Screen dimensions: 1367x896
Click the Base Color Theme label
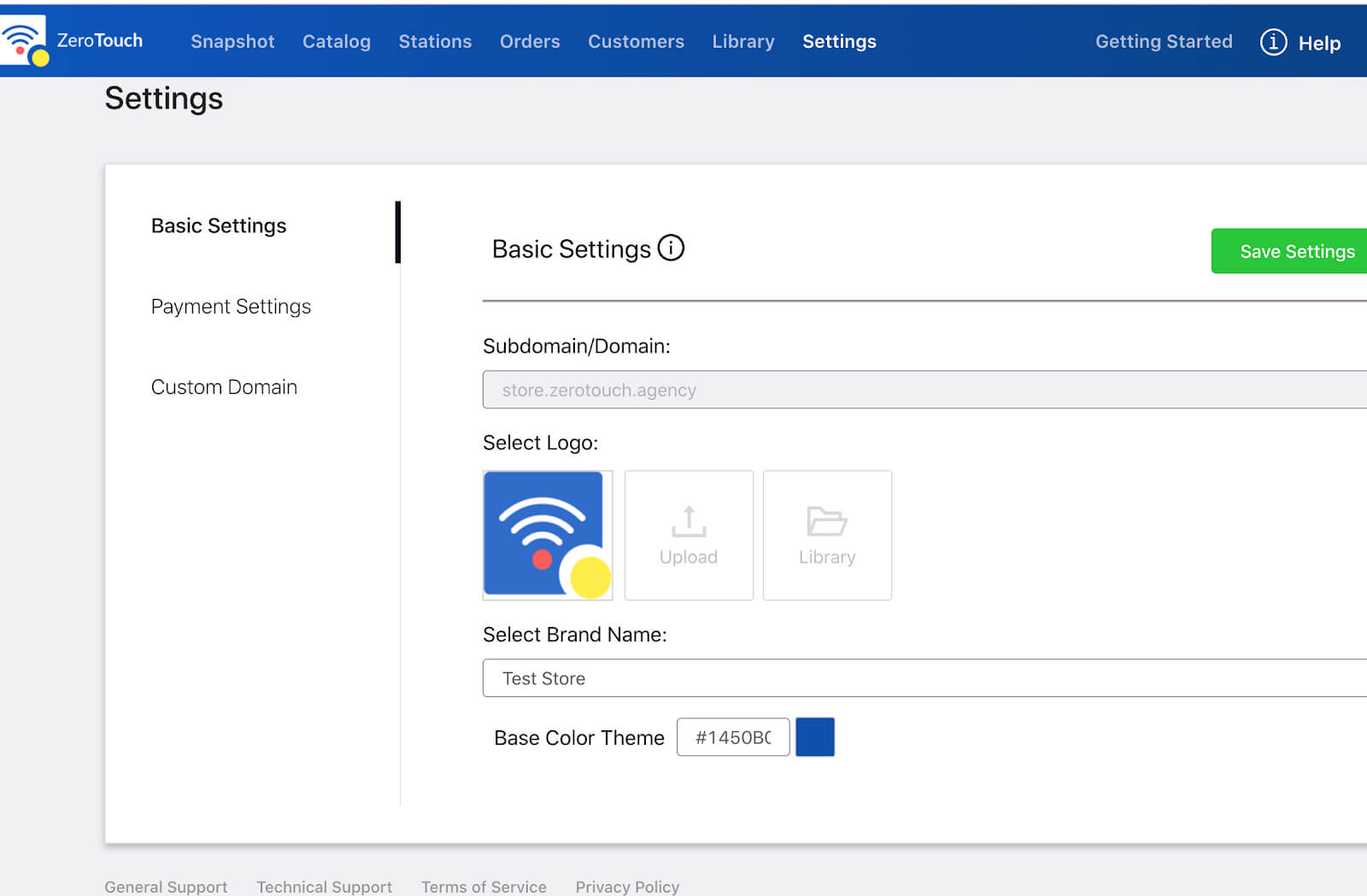[x=579, y=738]
